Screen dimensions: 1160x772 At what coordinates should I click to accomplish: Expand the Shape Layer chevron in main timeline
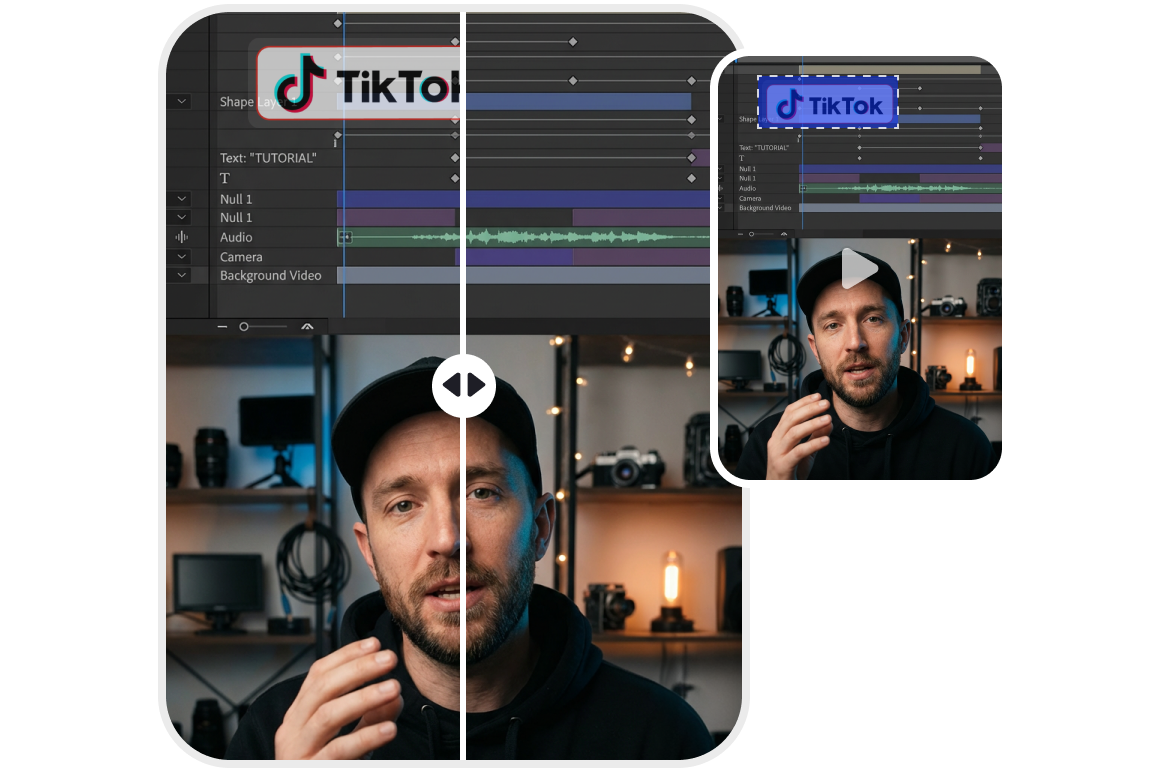[181, 101]
